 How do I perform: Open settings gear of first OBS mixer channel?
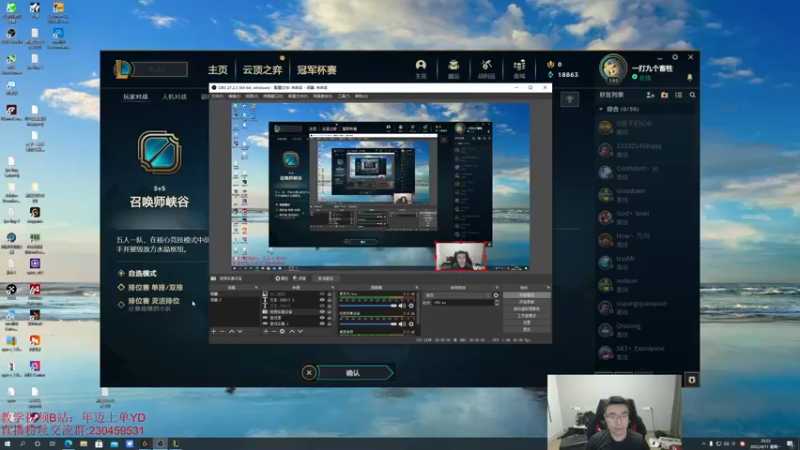tap(411, 306)
